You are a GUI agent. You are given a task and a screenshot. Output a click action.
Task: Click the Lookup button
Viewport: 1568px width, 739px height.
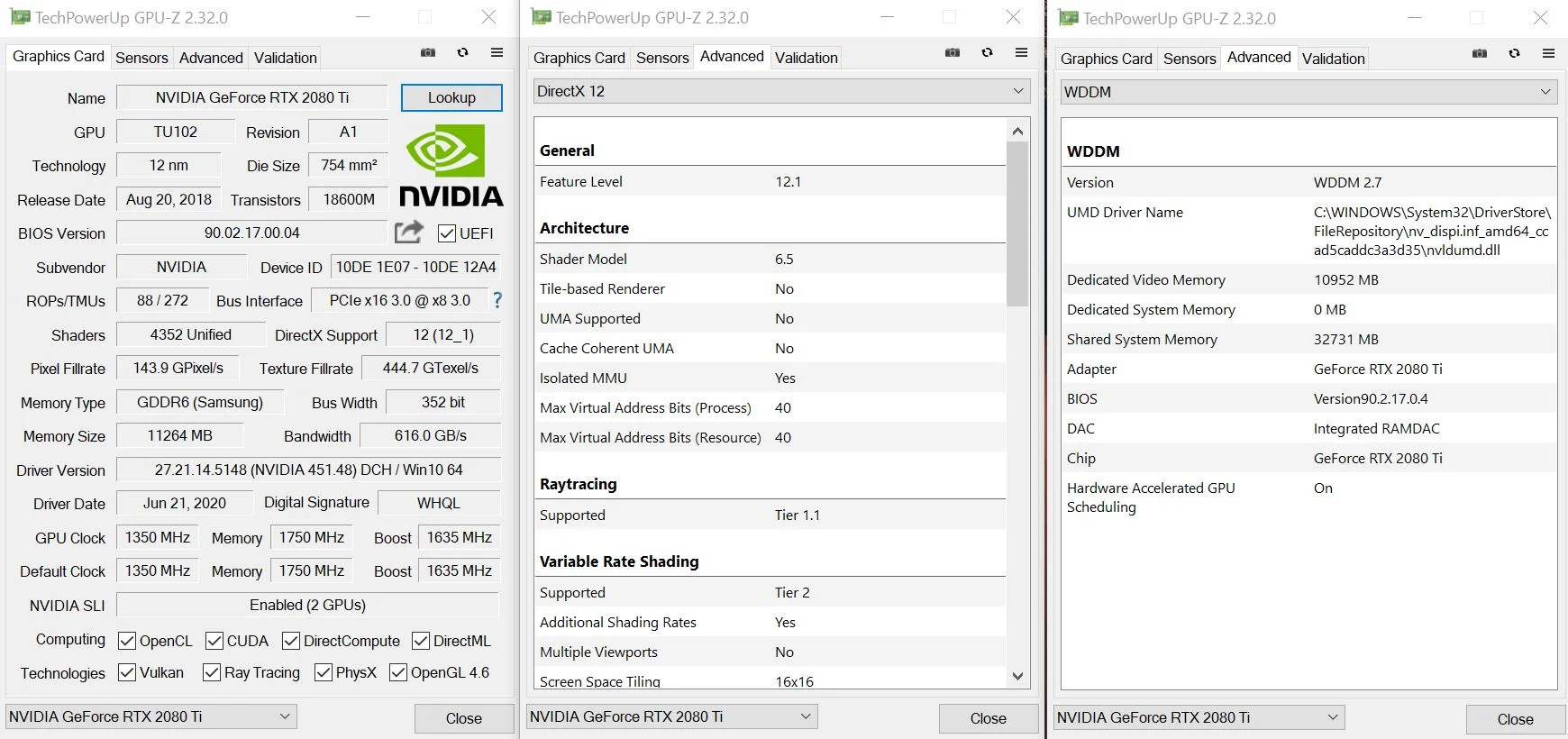click(451, 97)
